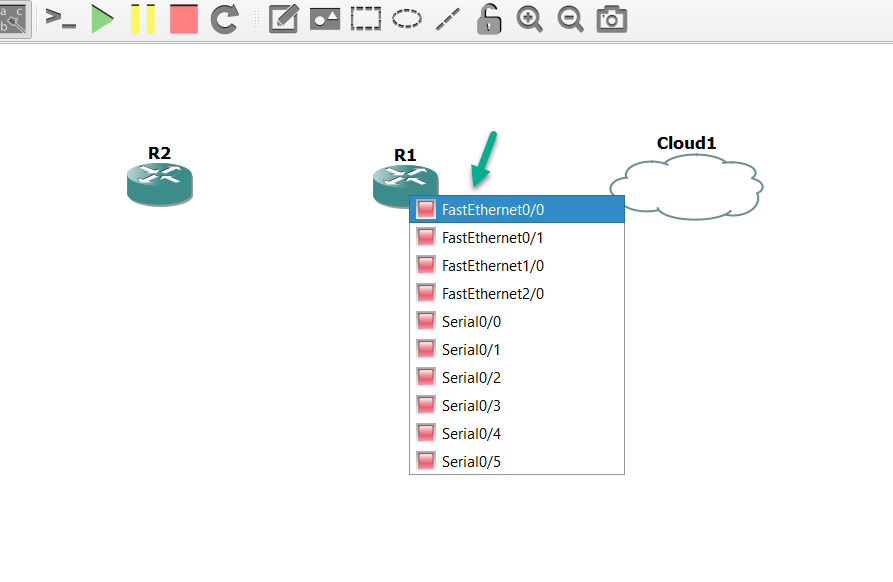
Task: Zoom out of the topology
Action: tap(571, 19)
